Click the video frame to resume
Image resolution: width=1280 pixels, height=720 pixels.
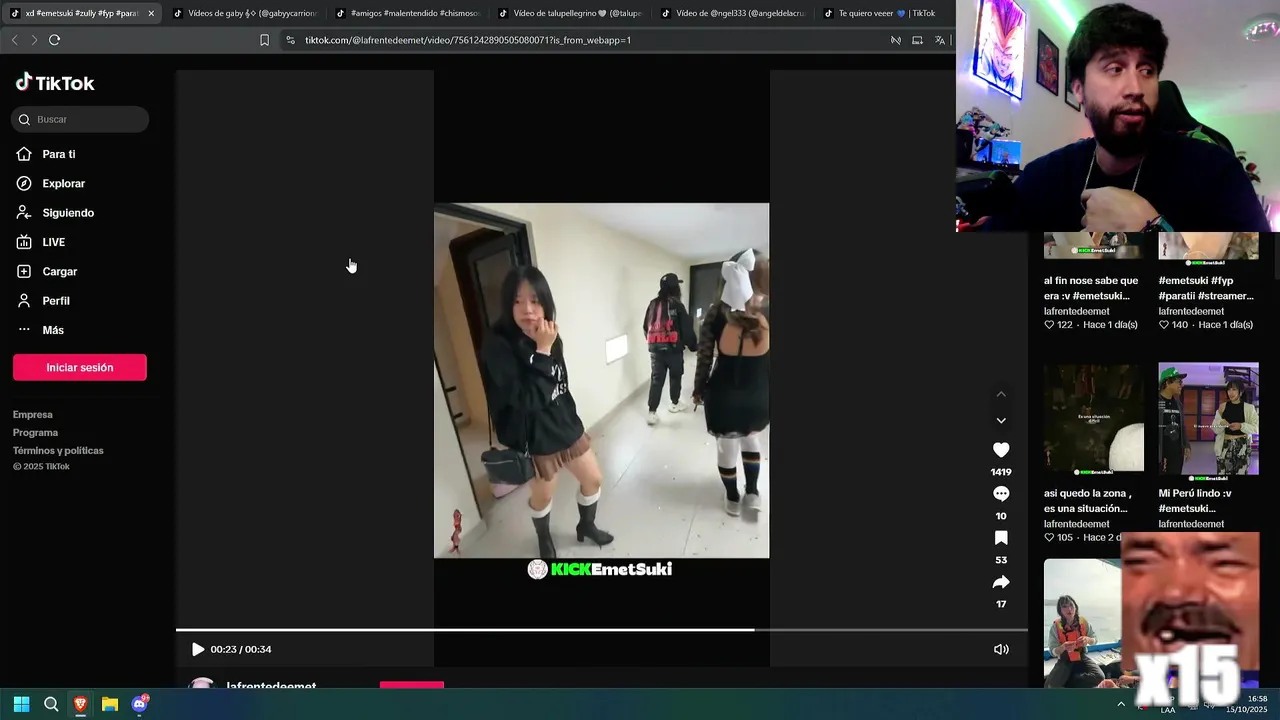click(602, 380)
